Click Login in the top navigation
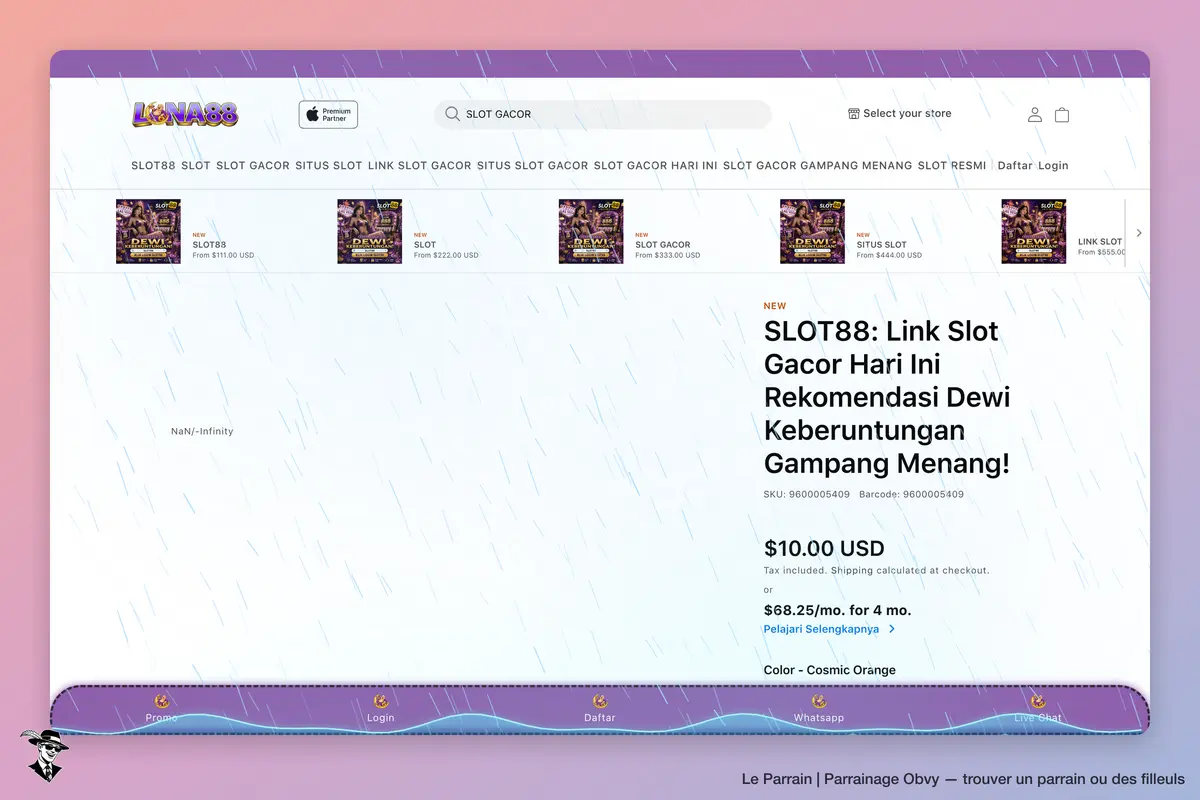Viewport: 1200px width, 800px height. coord(1054,166)
